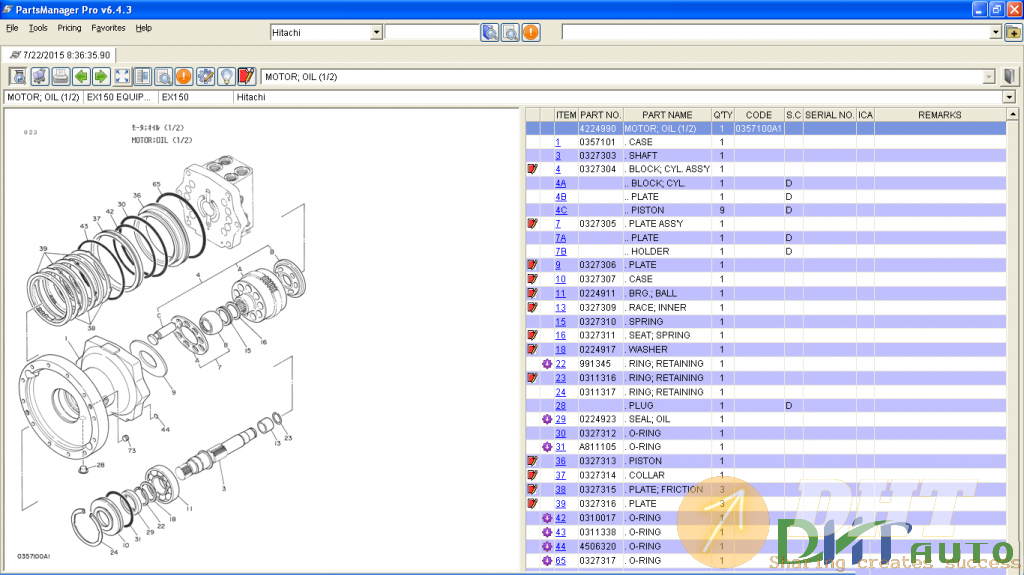Open the Favorites menu
1024x575 pixels.
click(x=109, y=28)
